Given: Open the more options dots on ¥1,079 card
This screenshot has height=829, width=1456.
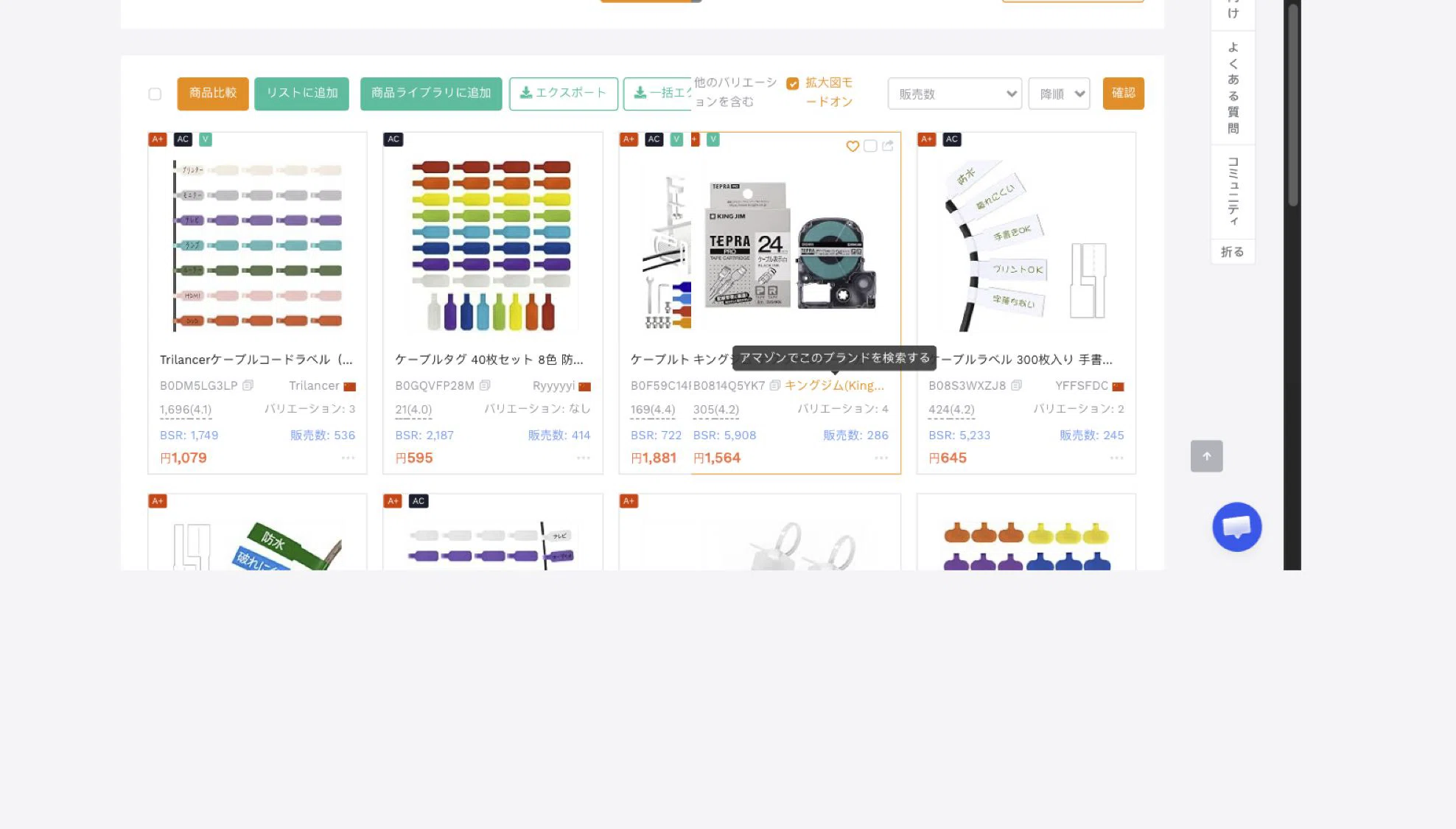Looking at the screenshot, I should (x=348, y=458).
